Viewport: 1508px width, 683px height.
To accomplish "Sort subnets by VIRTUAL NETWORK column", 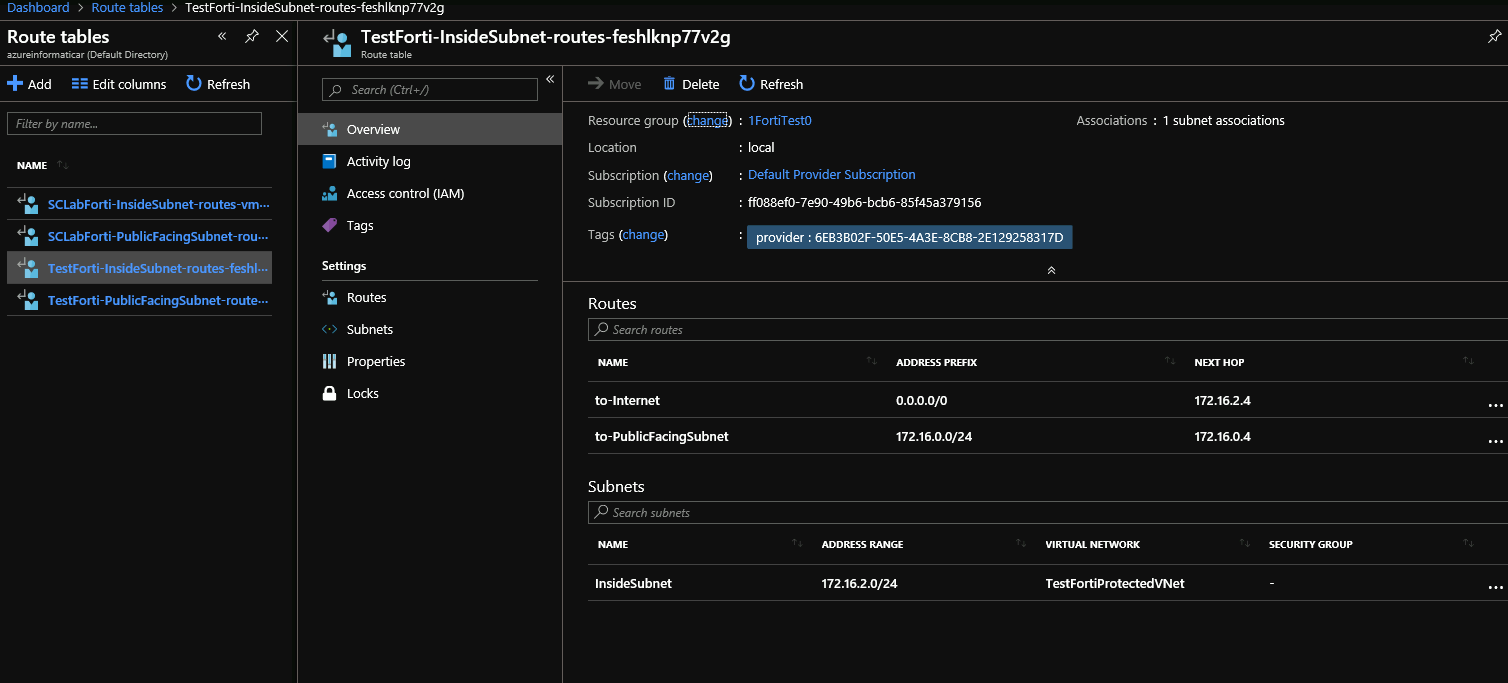I will (x=1244, y=544).
